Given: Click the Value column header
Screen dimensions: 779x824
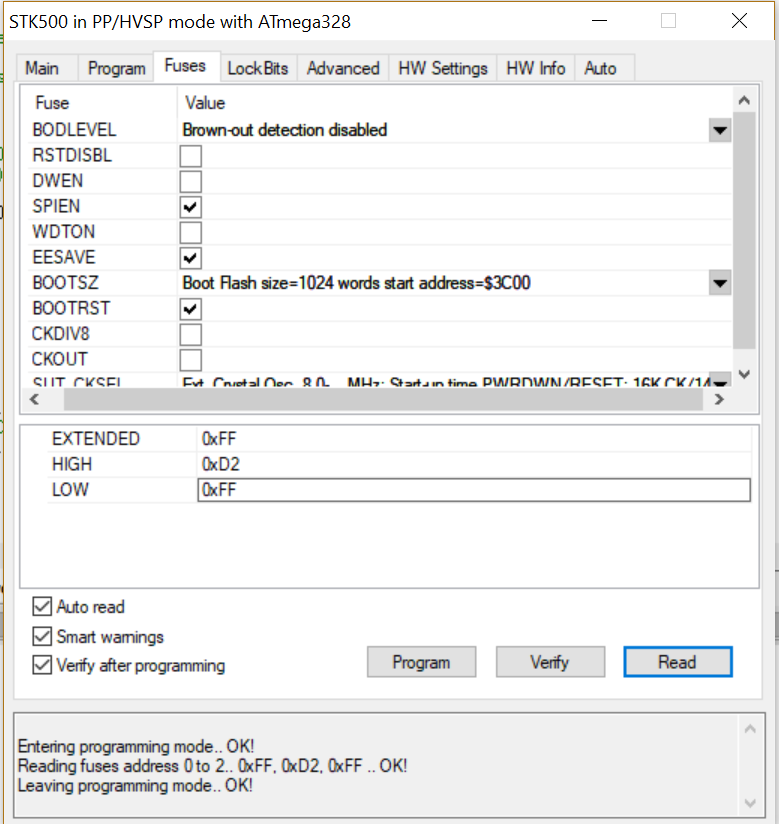Looking at the screenshot, I should (205, 103).
